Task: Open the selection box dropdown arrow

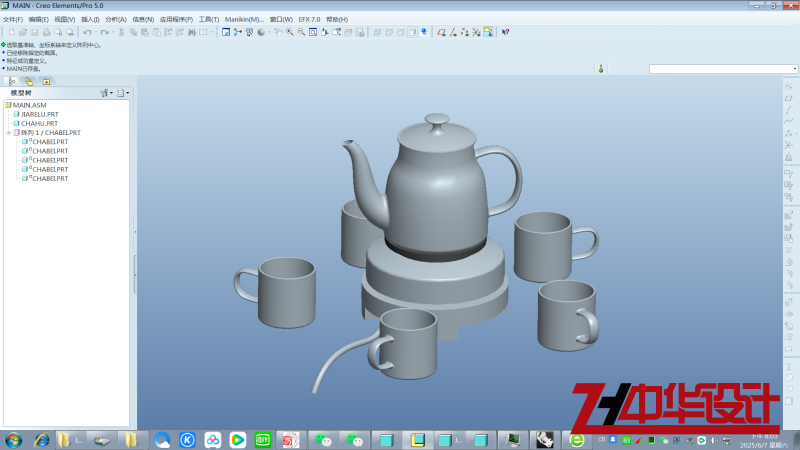Action: (212, 32)
